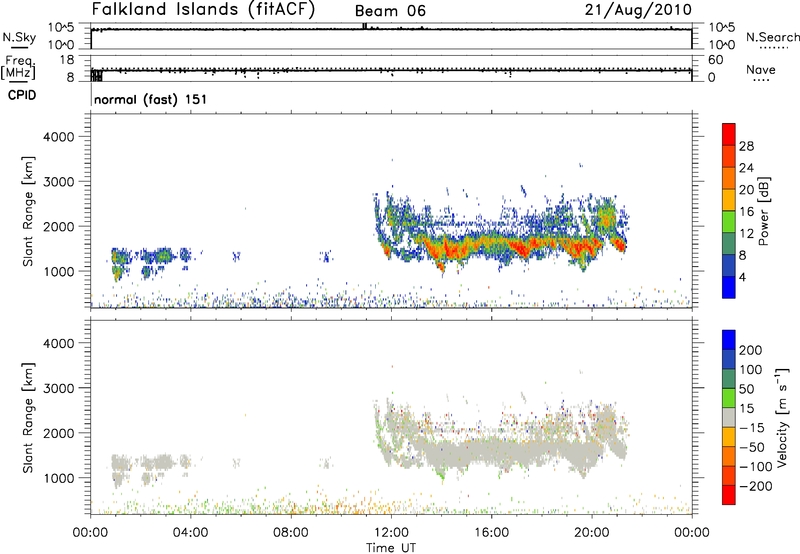Click the "200" tick on the Velocity colorbar
Image resolution: width=800 pixels, height=554 pixels.
(751, 350)
